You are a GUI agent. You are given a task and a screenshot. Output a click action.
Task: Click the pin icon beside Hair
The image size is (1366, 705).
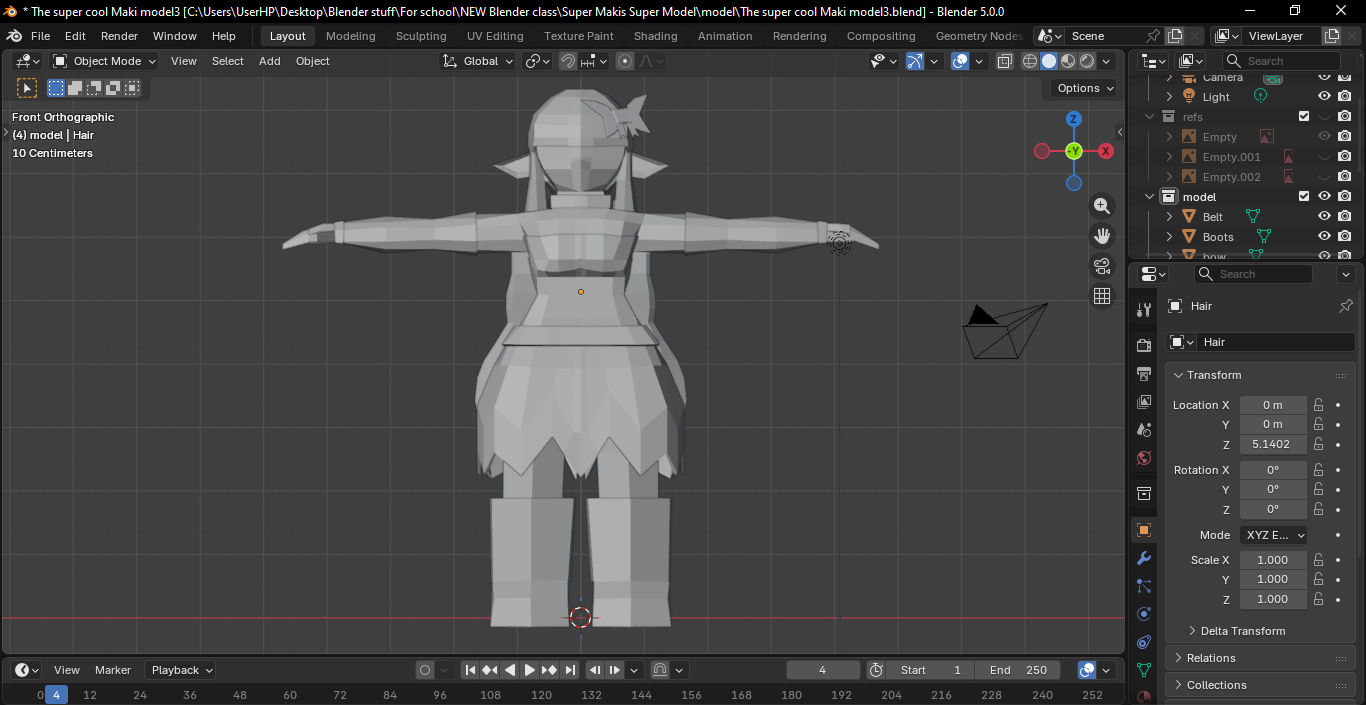pos(1345,306)
